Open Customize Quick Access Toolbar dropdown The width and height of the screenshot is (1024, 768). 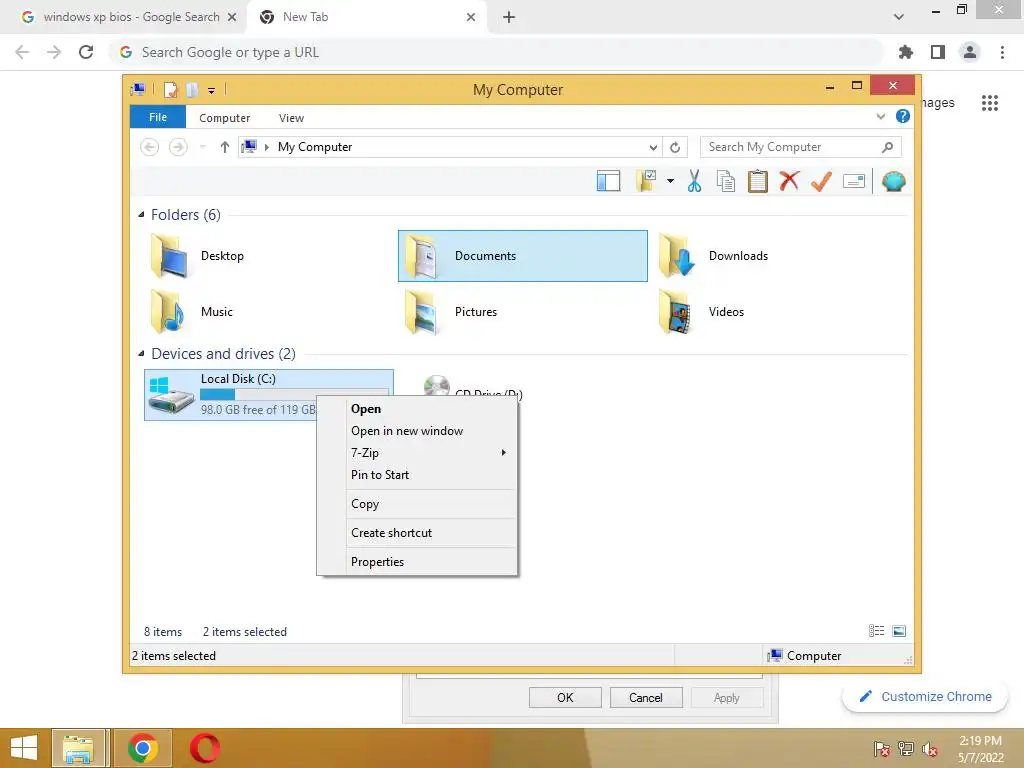click(212, 91)
